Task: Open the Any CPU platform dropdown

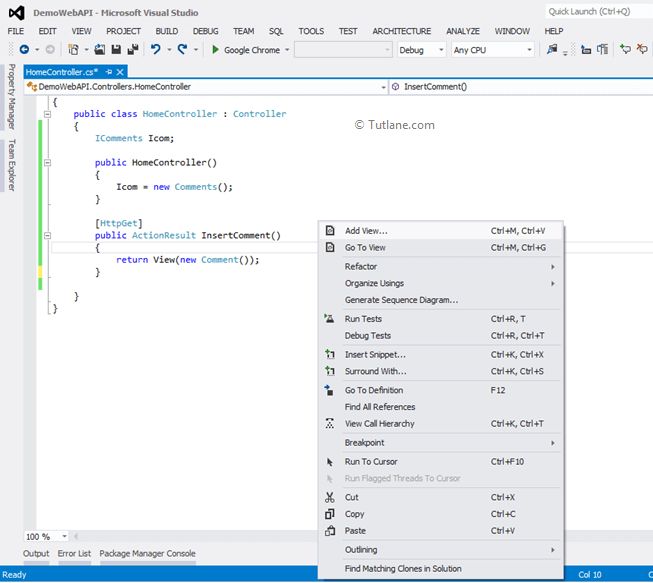Action: 493,50
